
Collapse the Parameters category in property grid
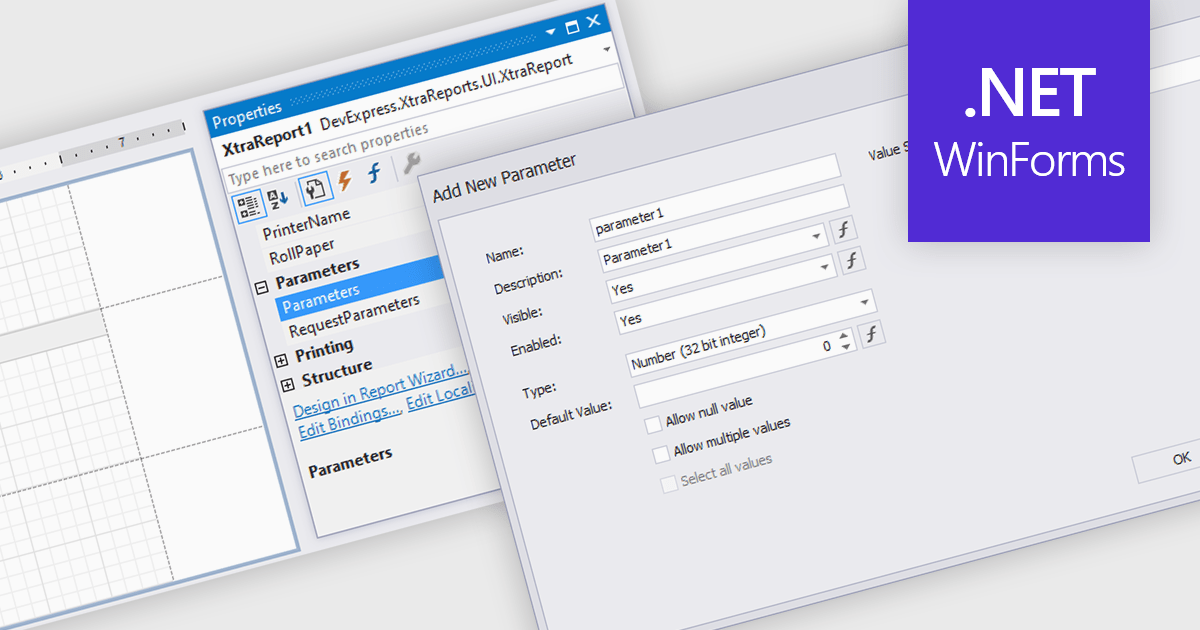pyautogui.click(x=262, y=286)
